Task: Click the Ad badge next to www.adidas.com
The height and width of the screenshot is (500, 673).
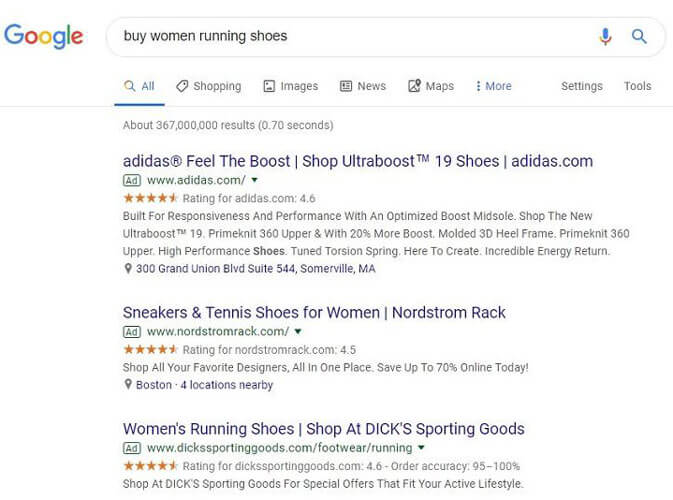Action: point(131,181)
